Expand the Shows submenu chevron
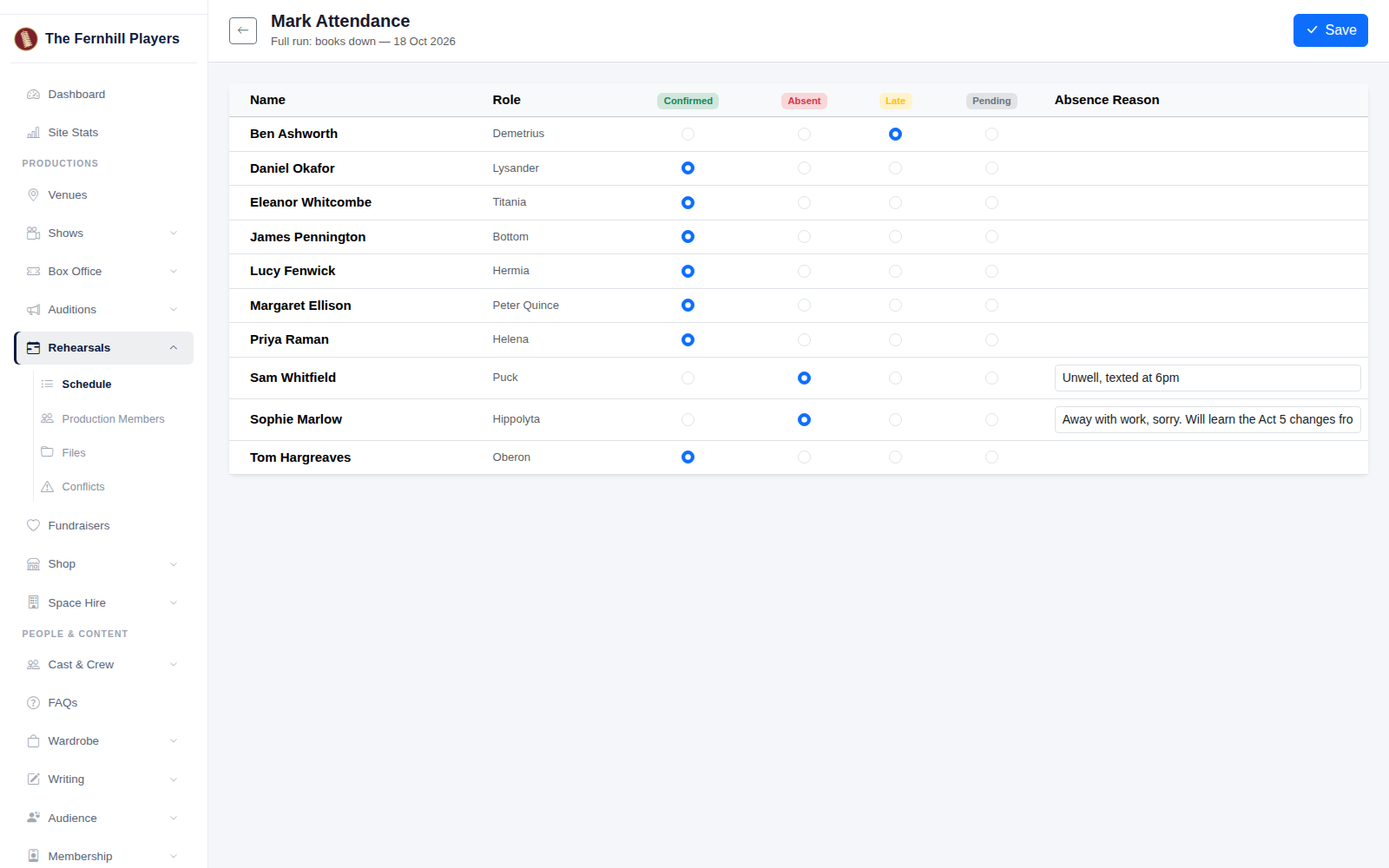Screen dimensions: 1389x868 pos(174,233)
